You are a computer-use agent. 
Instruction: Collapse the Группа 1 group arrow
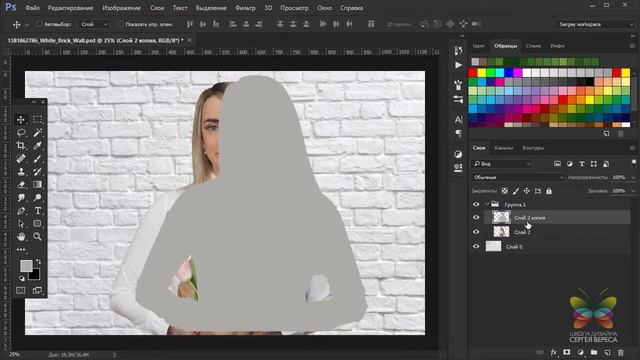coord(487,204)
